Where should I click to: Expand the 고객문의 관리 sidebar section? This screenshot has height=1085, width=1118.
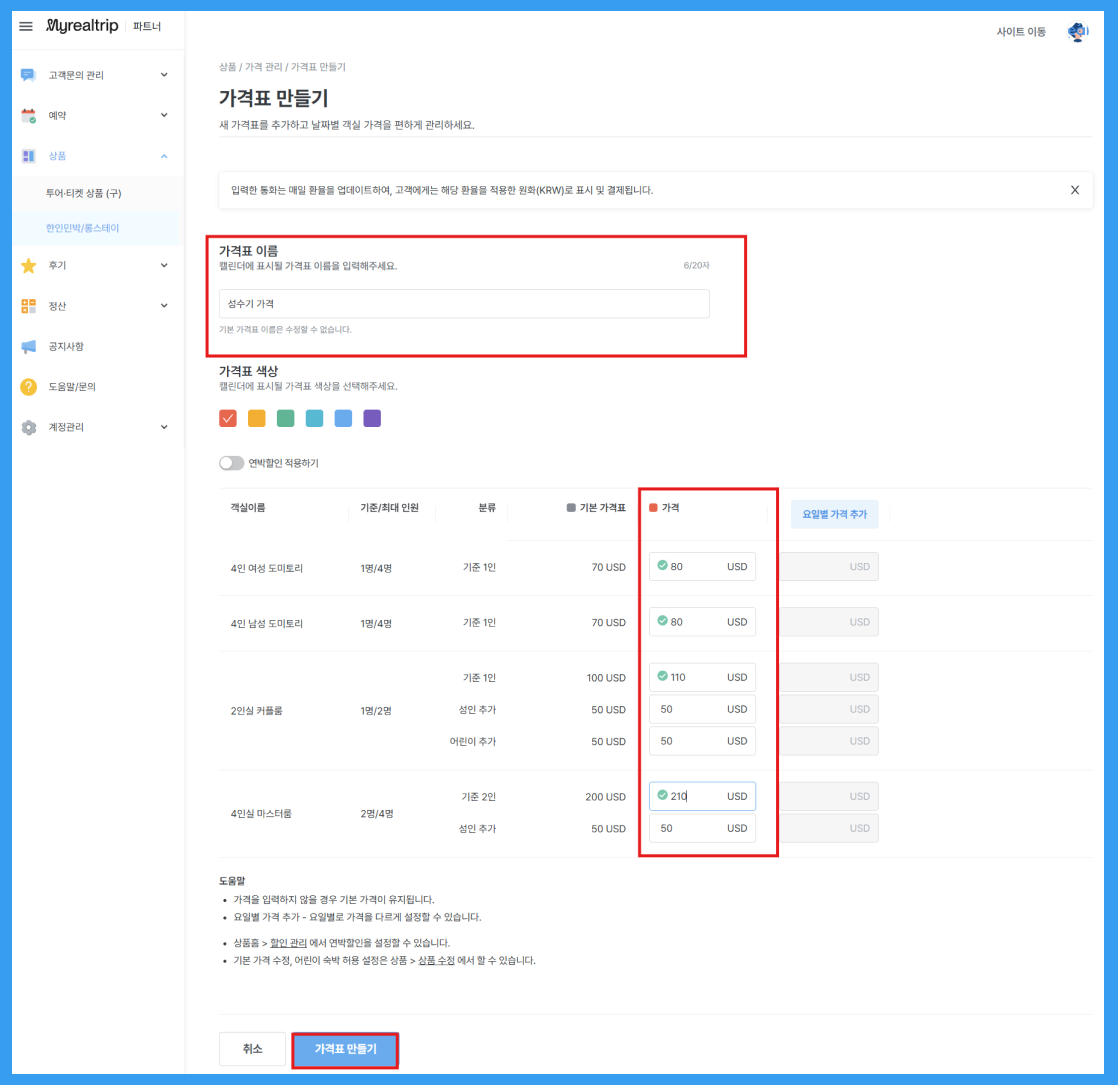pos(164,75)
